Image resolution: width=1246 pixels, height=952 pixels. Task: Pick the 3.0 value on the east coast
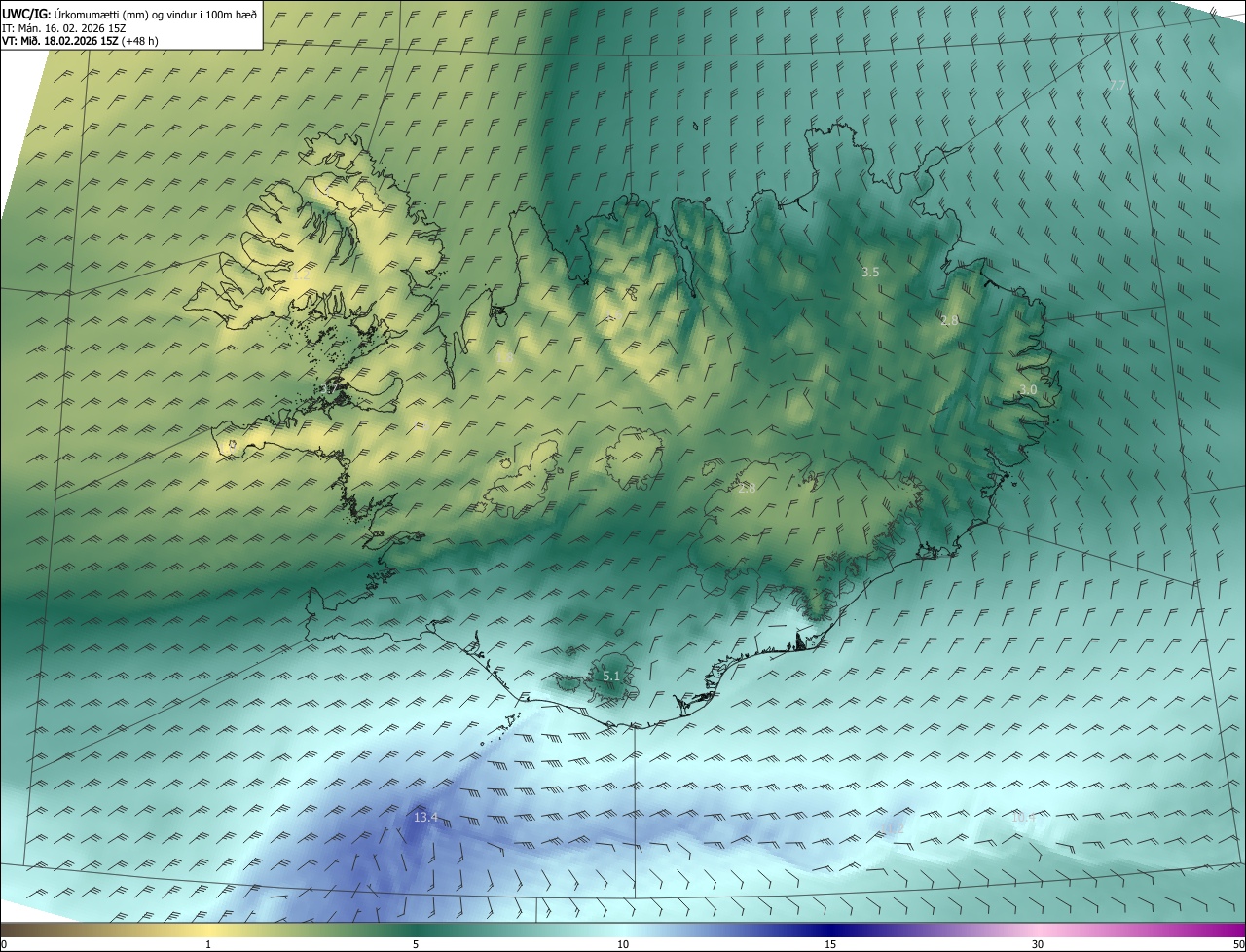point(1028,389)
